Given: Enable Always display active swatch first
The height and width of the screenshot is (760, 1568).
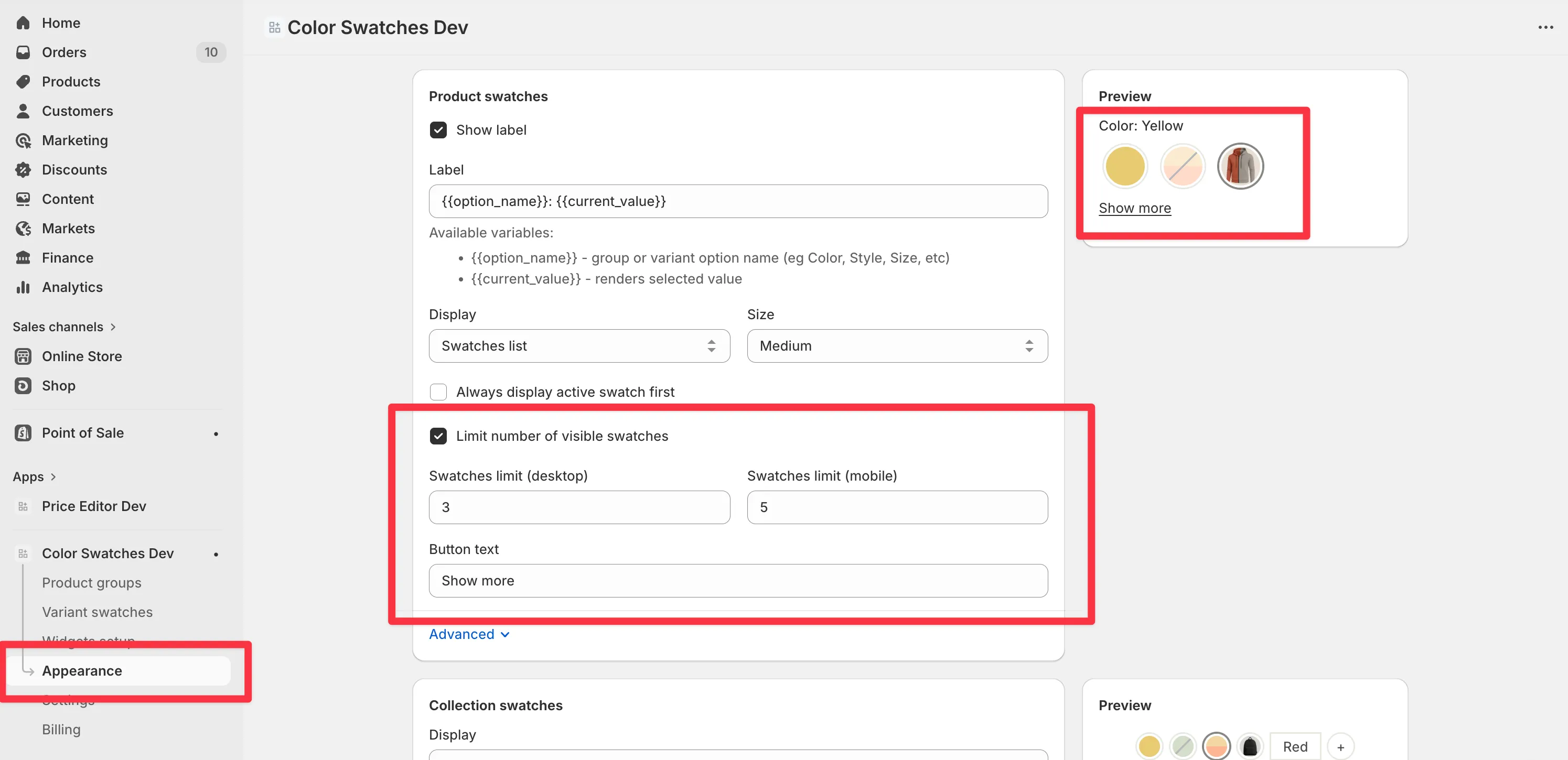Looking at the screenshot, I should 438,392.
